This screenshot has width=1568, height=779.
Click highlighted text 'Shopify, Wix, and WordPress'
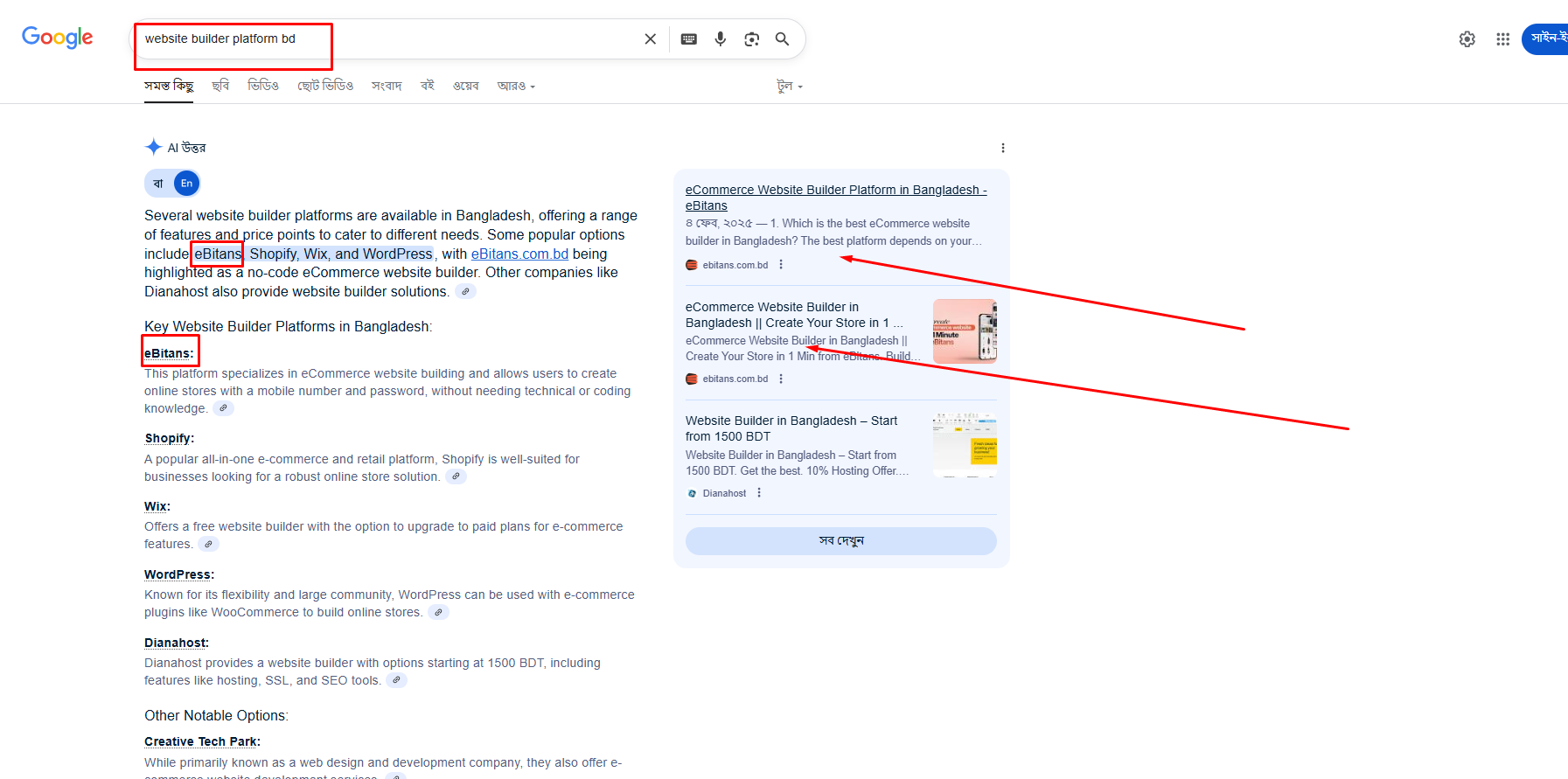341,254
